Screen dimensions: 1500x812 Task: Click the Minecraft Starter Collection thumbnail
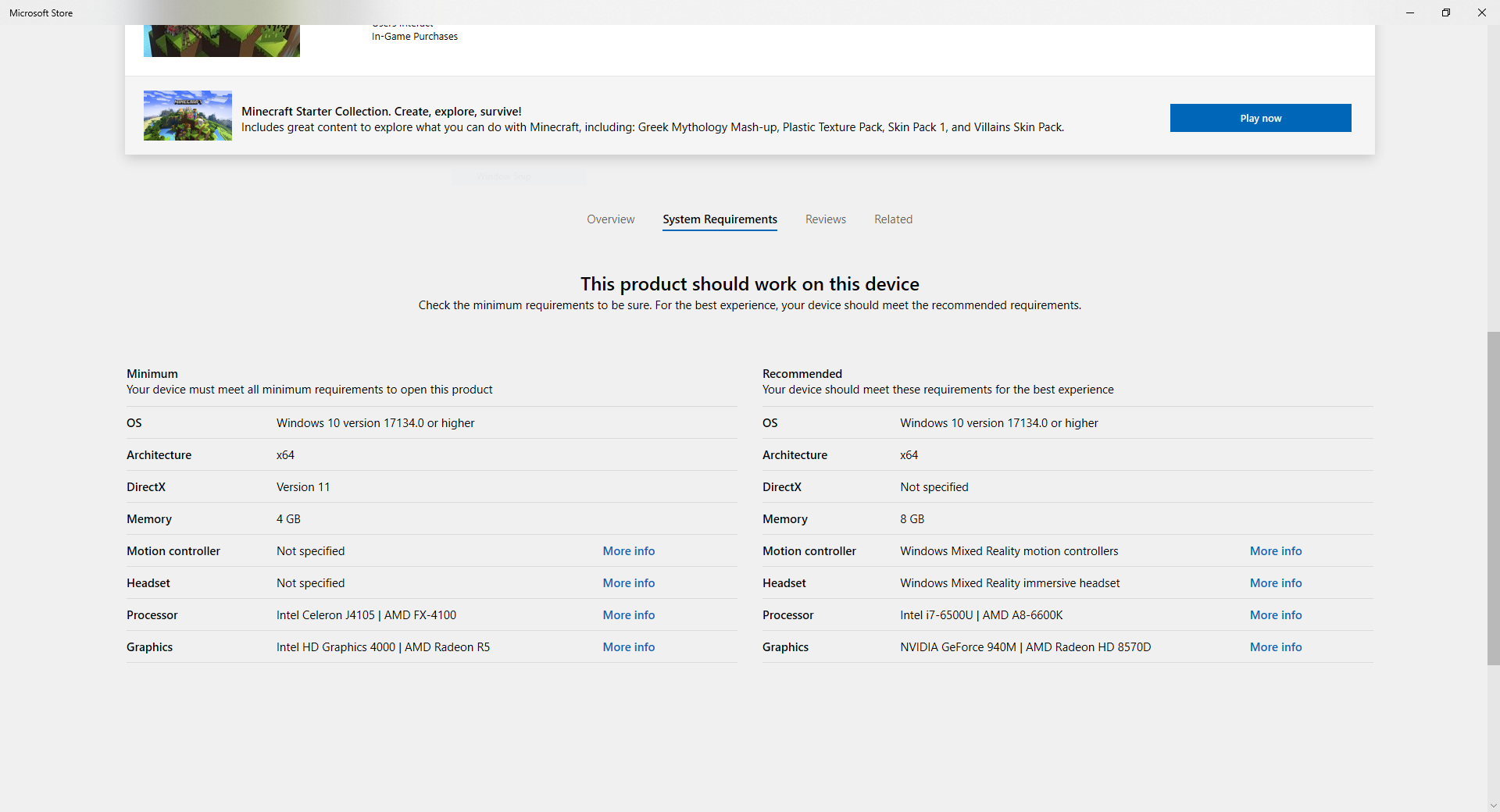187,116
